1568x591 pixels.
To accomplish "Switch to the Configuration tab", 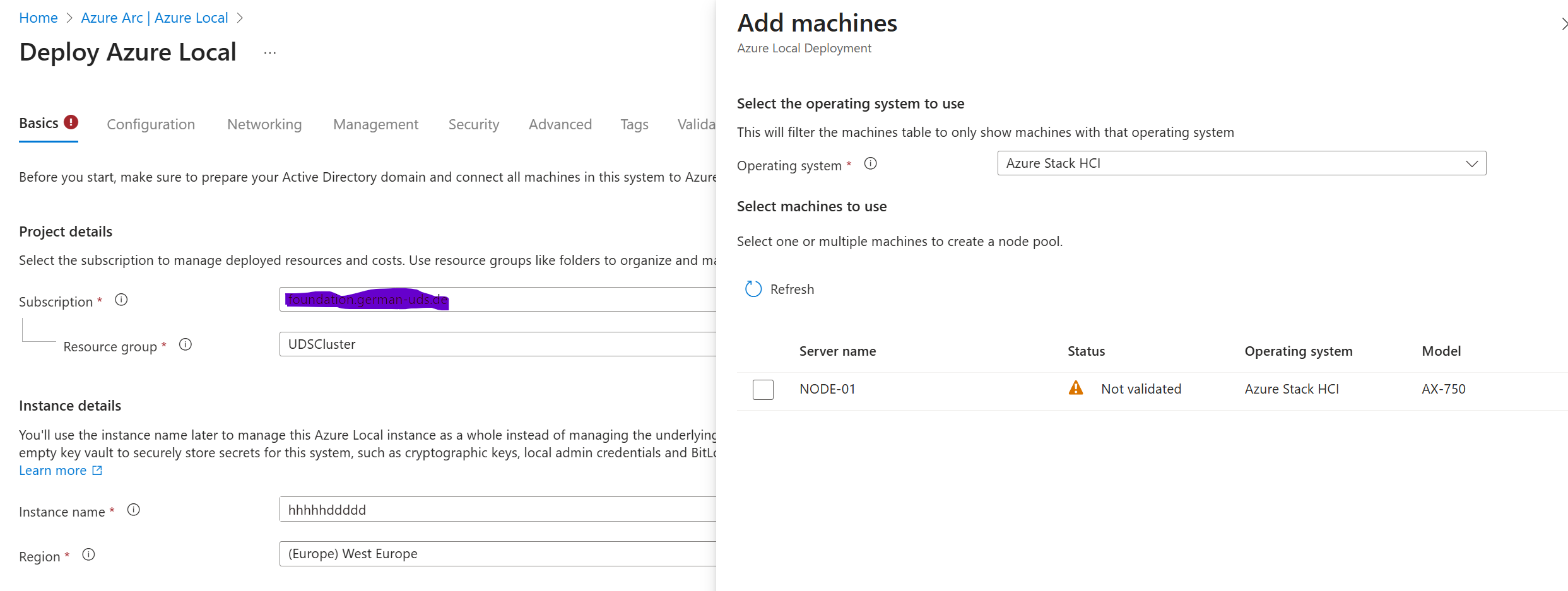I will 151,124.
